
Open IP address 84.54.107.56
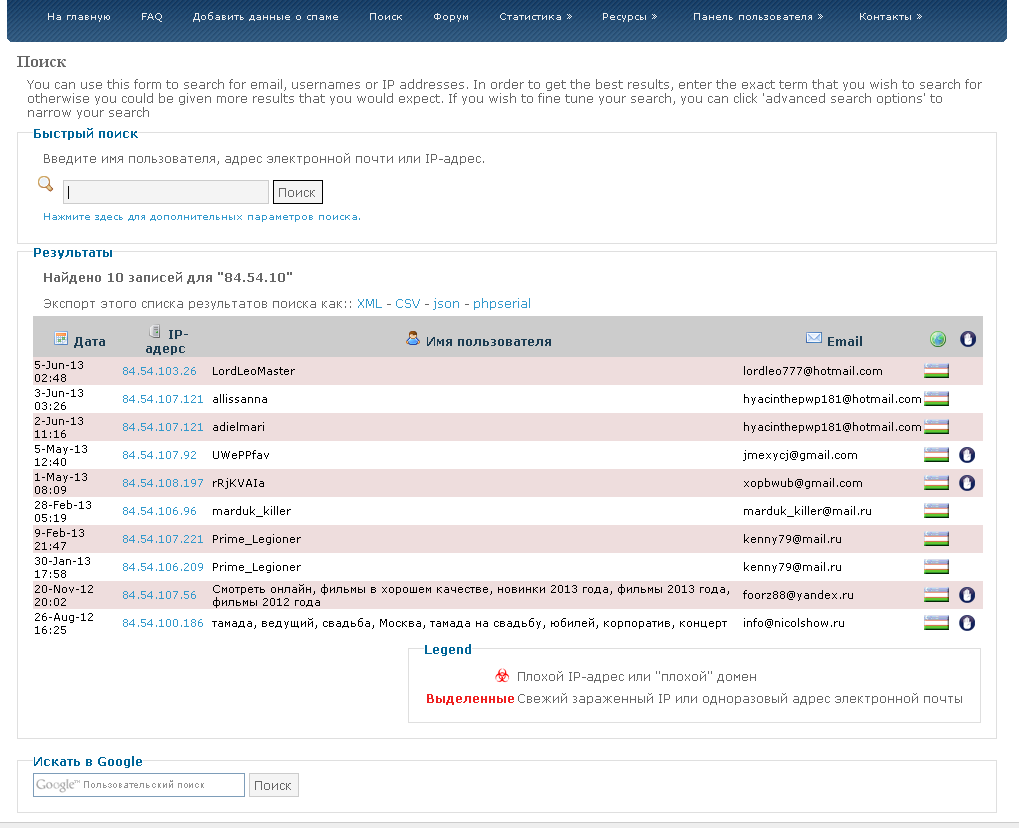tap(159, 595)
